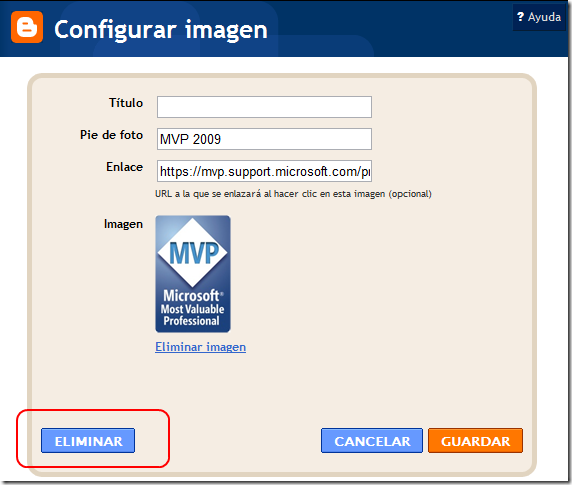Click the Enlace label
The image size is (572, 485).
coord(124,167)
